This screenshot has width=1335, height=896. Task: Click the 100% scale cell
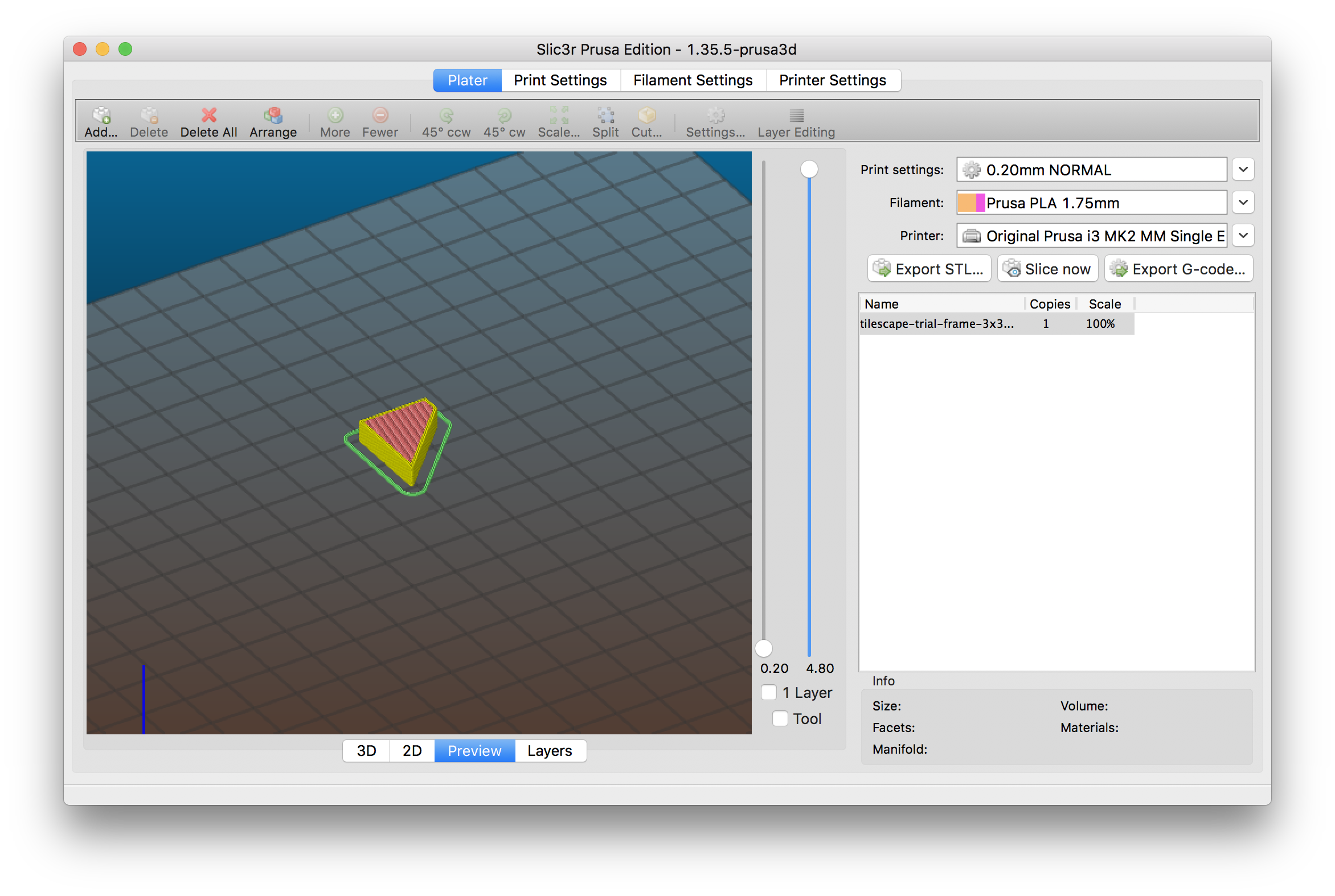[x=1100, y=324]
